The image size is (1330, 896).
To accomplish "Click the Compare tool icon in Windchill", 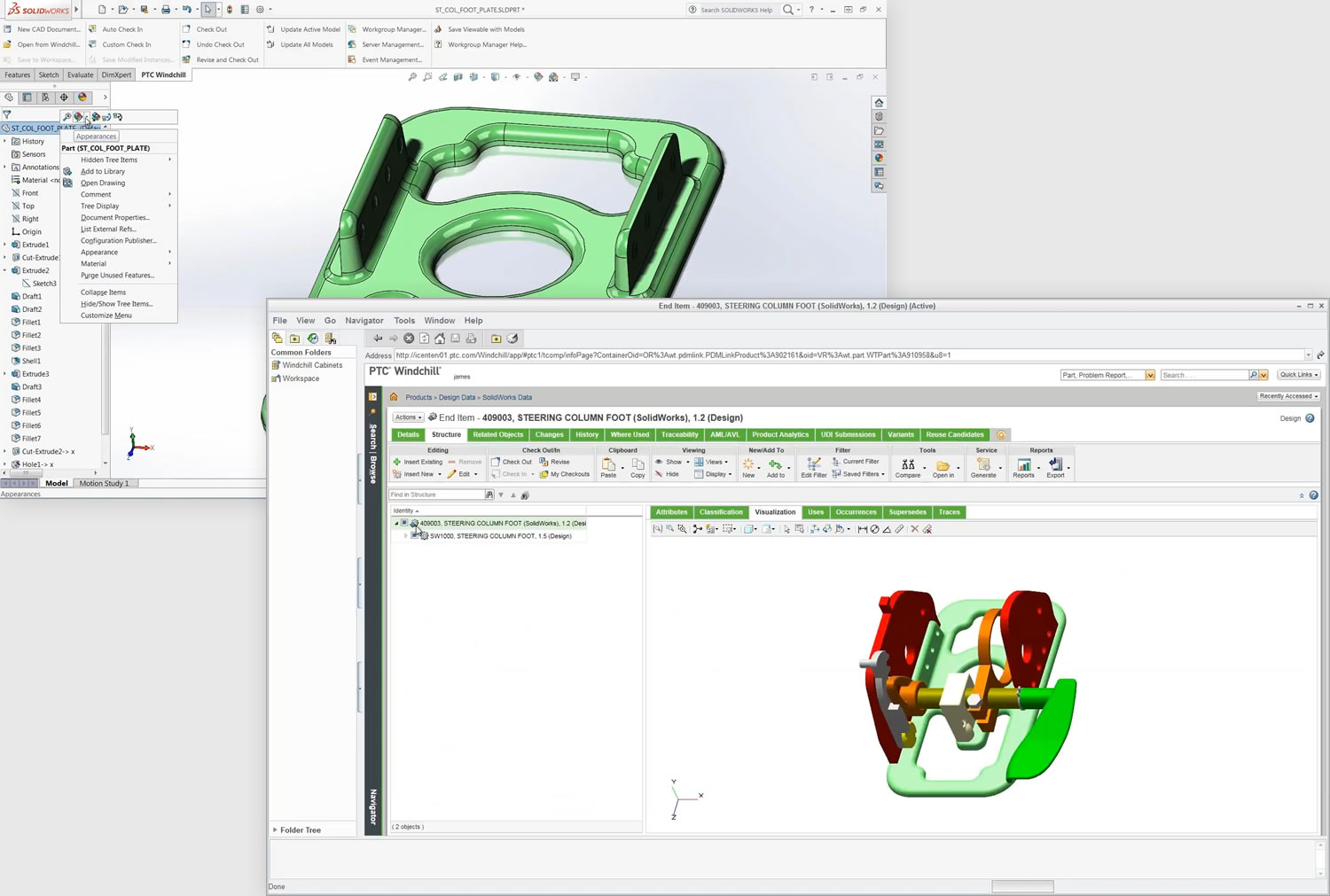I will tap(907, 465).
